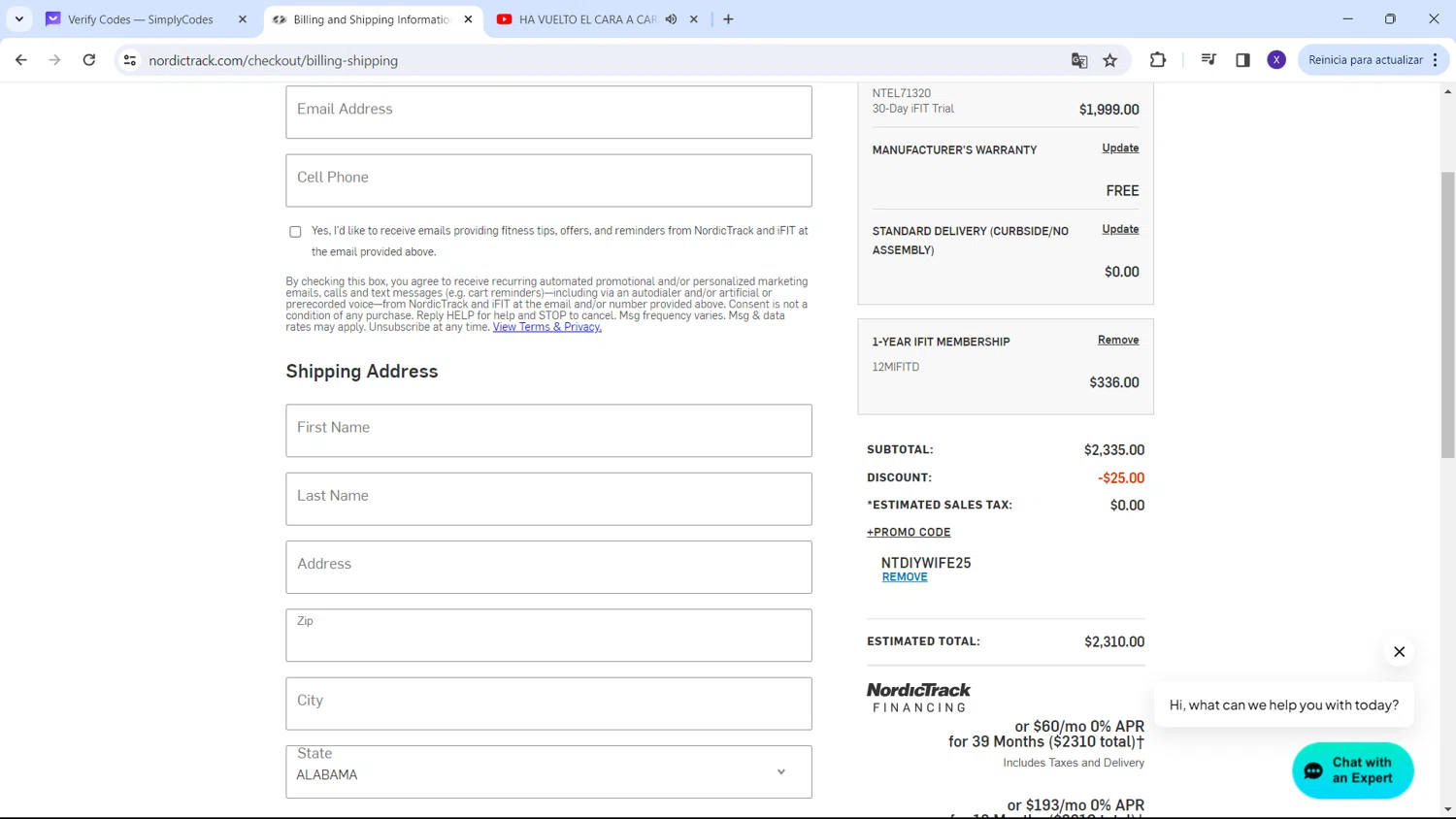Focus the Zip field
Image resolution: width=1456 pixels, height=819 pixels.
click(x=548, y=636)
